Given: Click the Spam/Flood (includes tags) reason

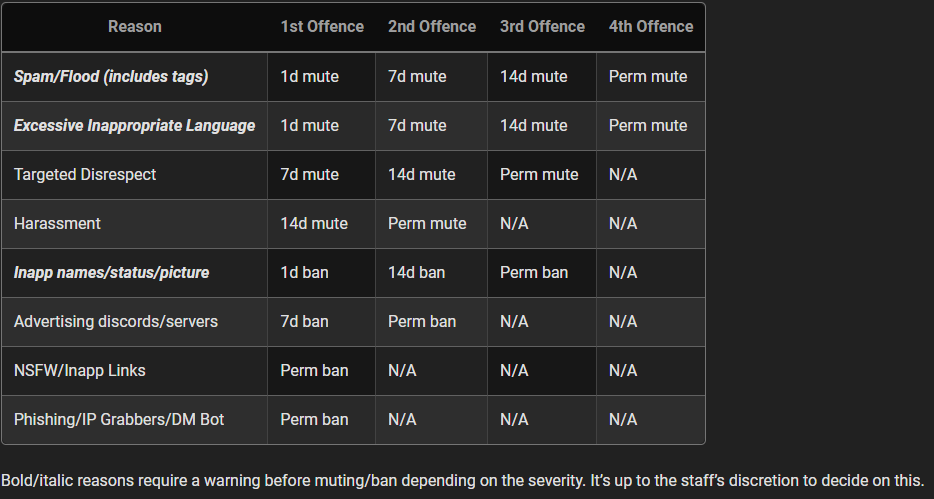Looking at the screenshot, I should coord(111,76).
